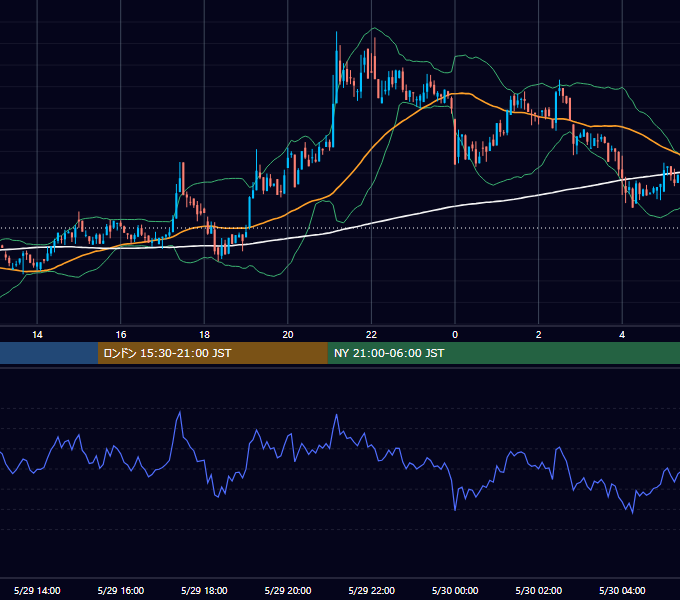Click the 0 hour label on price chart axis
680x600 pixels.
[x=455, y=335]
